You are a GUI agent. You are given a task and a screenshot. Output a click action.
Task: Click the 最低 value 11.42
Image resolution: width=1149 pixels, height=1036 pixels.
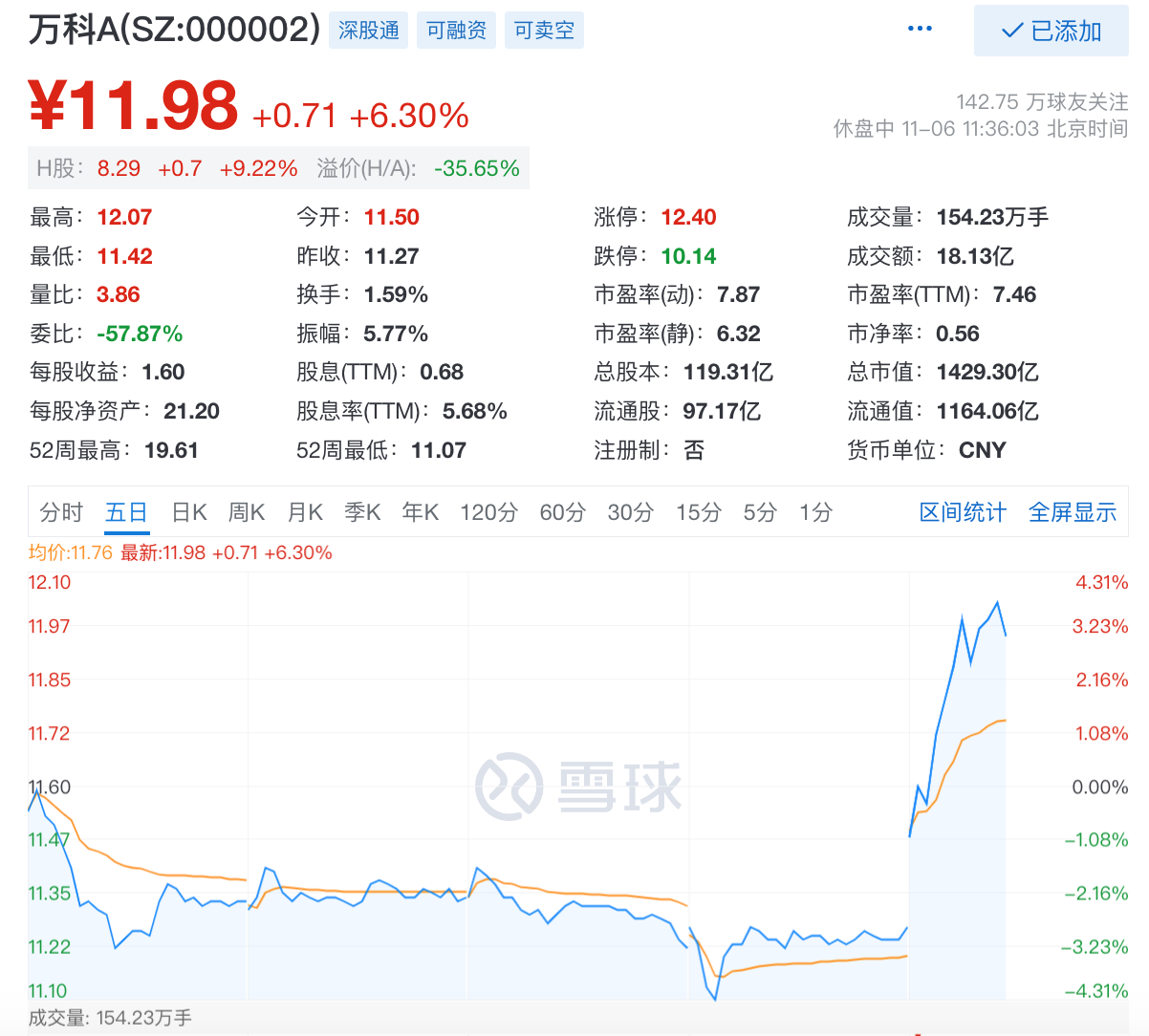[124, 256]
